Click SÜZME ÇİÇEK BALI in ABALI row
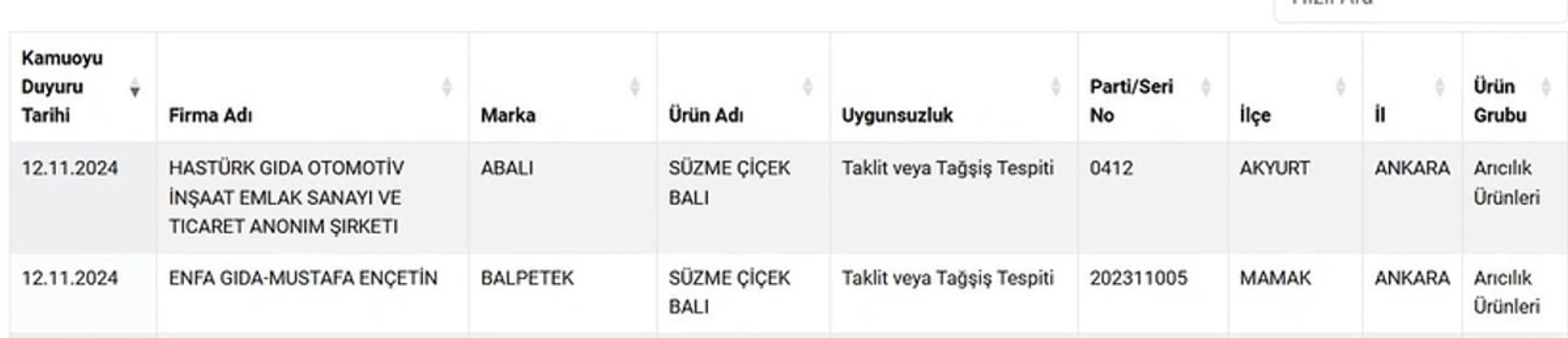 pos(729,183)
